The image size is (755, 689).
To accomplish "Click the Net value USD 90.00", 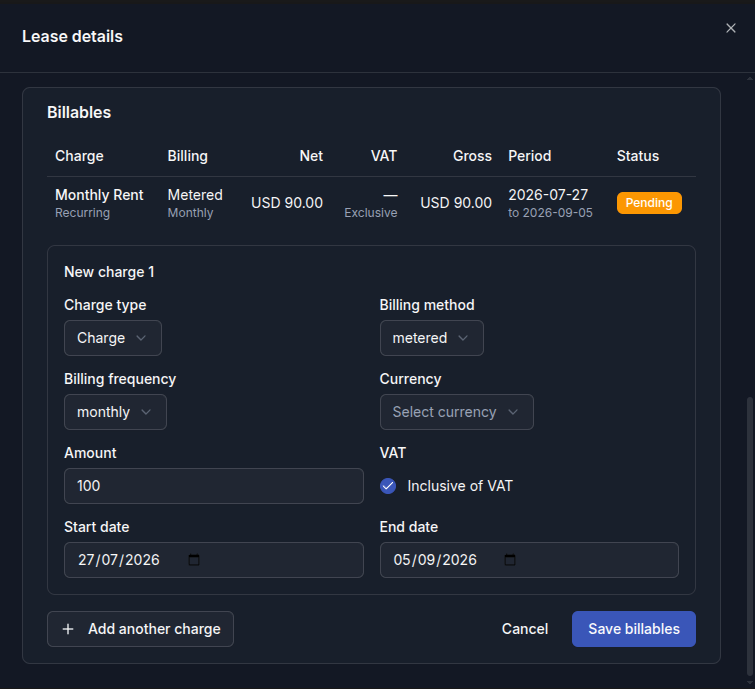I will pyautogui.click(x=287, y=203).
